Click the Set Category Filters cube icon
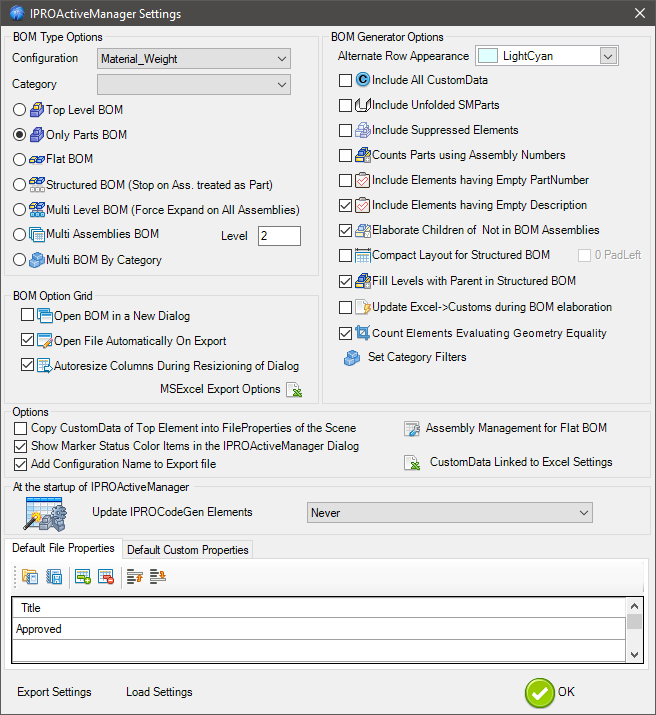Screen dimensions: 656x715 coord(352,358)
